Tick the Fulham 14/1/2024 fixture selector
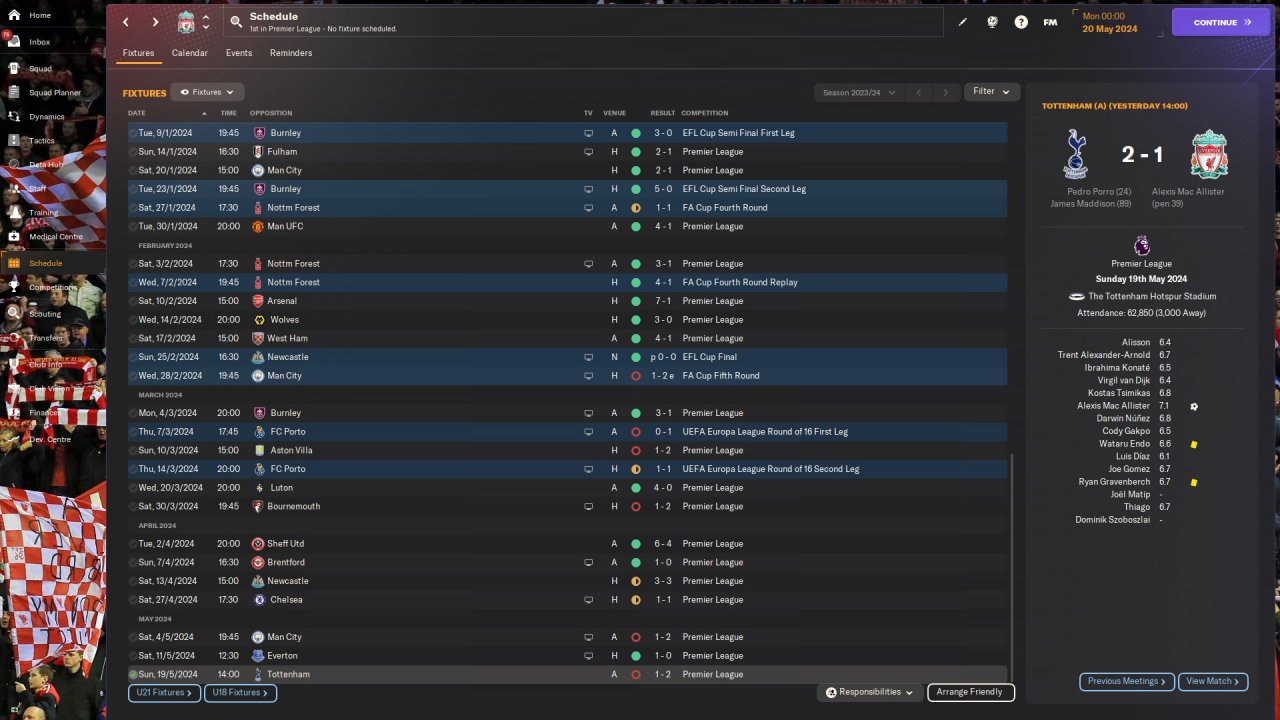This screenshot has width=1280, height=720. point(133,152)
